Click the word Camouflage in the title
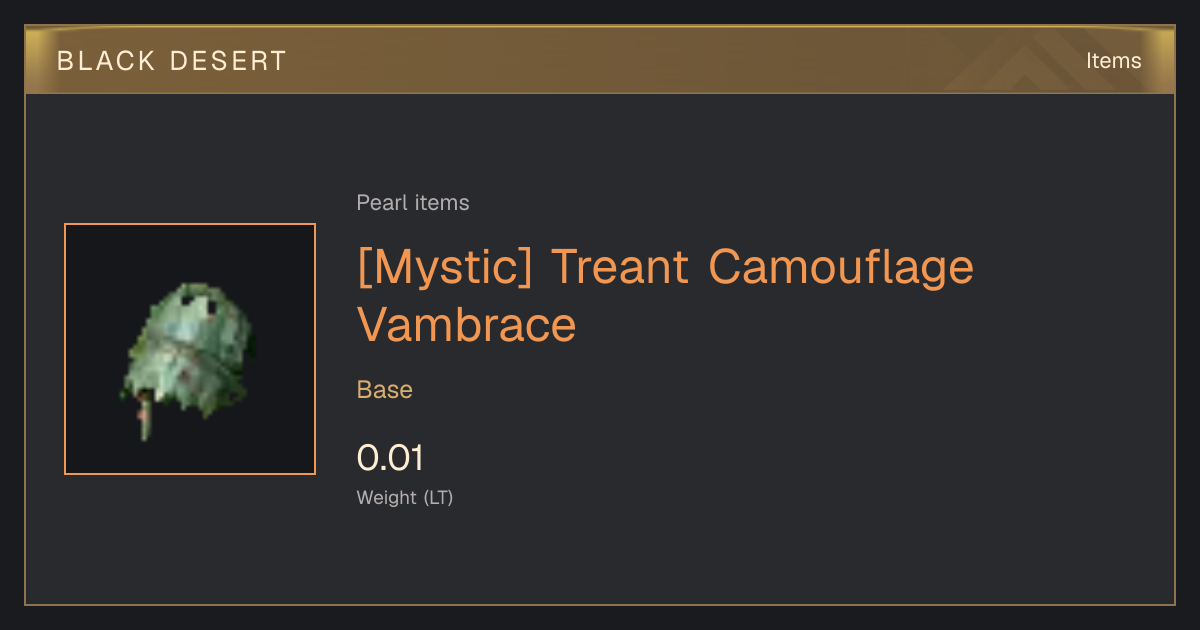 [841, 266]
